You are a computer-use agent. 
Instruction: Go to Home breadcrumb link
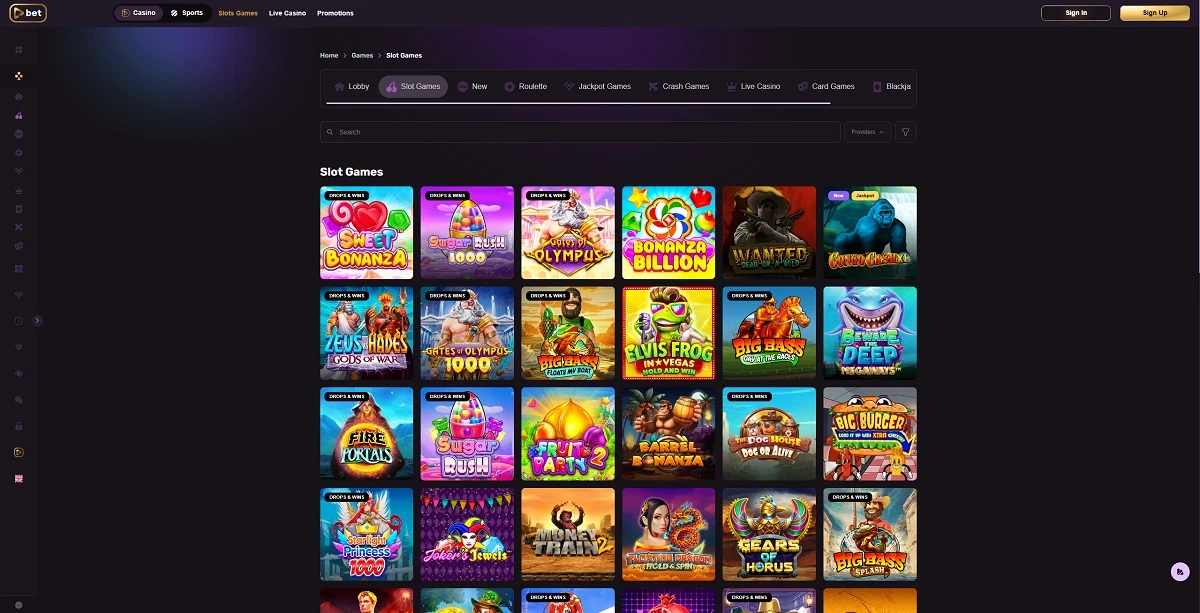pos(329,56)
